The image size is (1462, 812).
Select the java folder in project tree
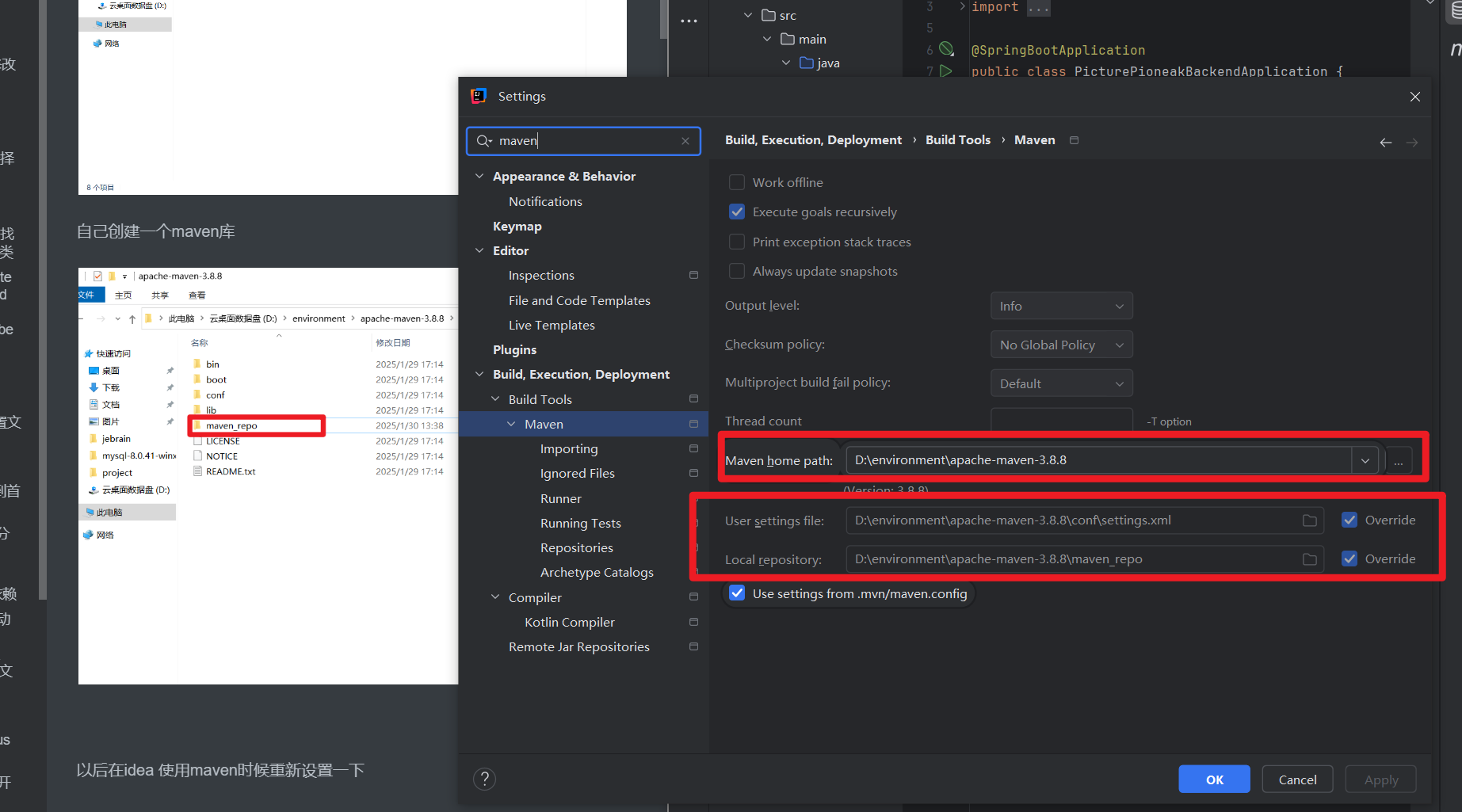(819, 63)
